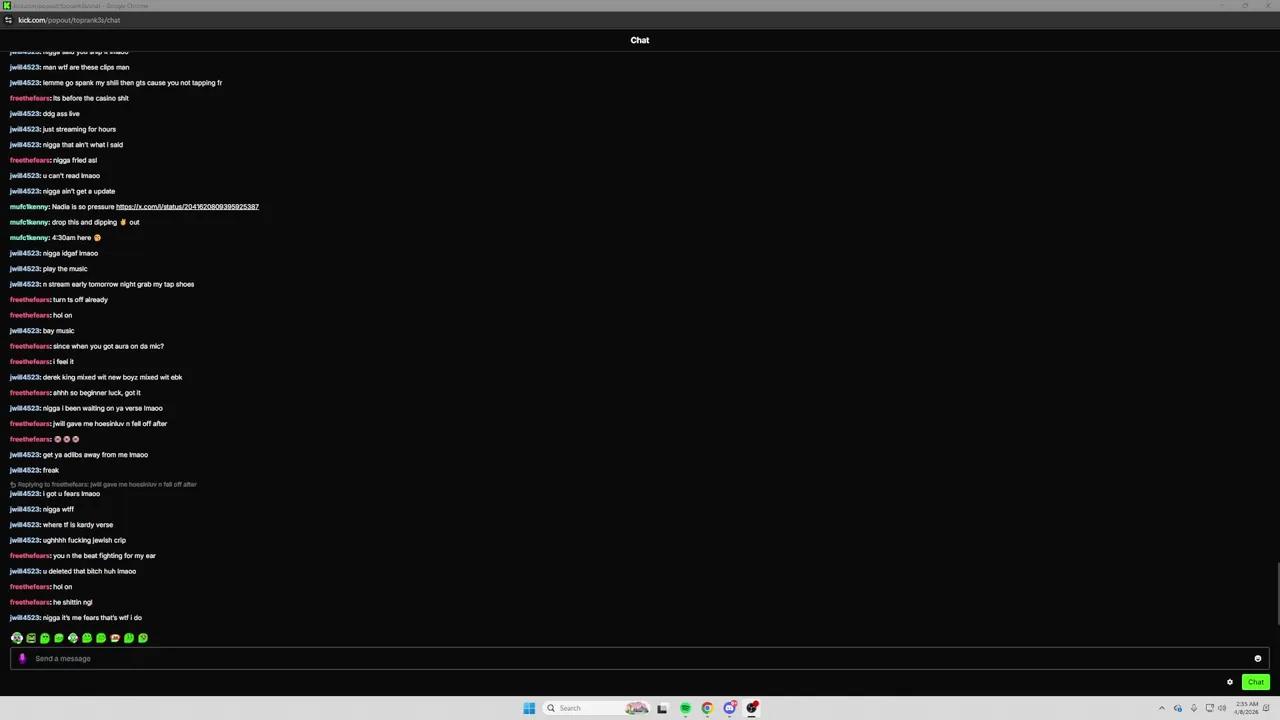Open the emoji picker in message box

pyautogui.click(x=1258, y=659)
